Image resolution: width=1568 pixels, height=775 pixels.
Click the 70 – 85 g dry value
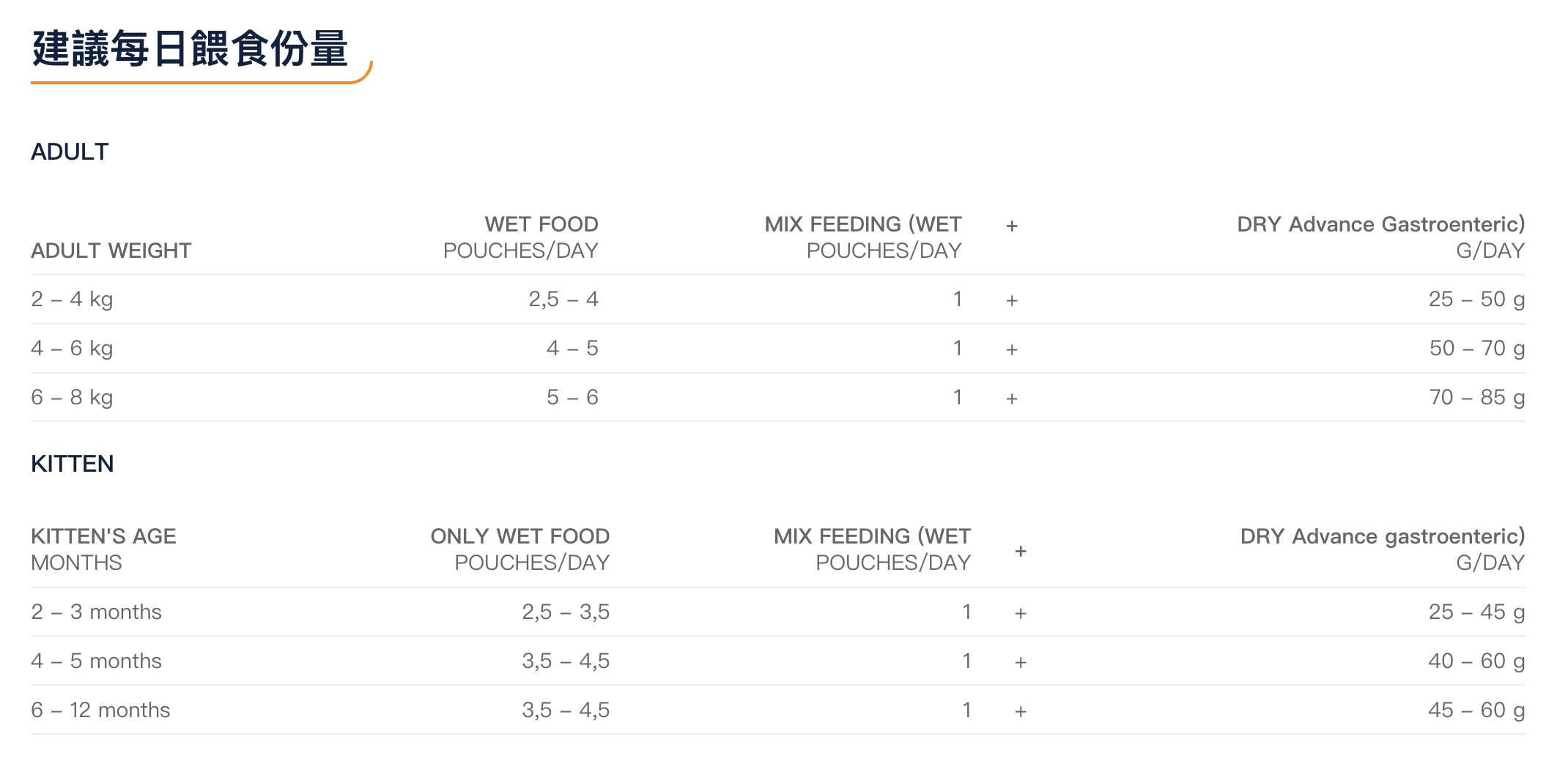click(1476, 397)
